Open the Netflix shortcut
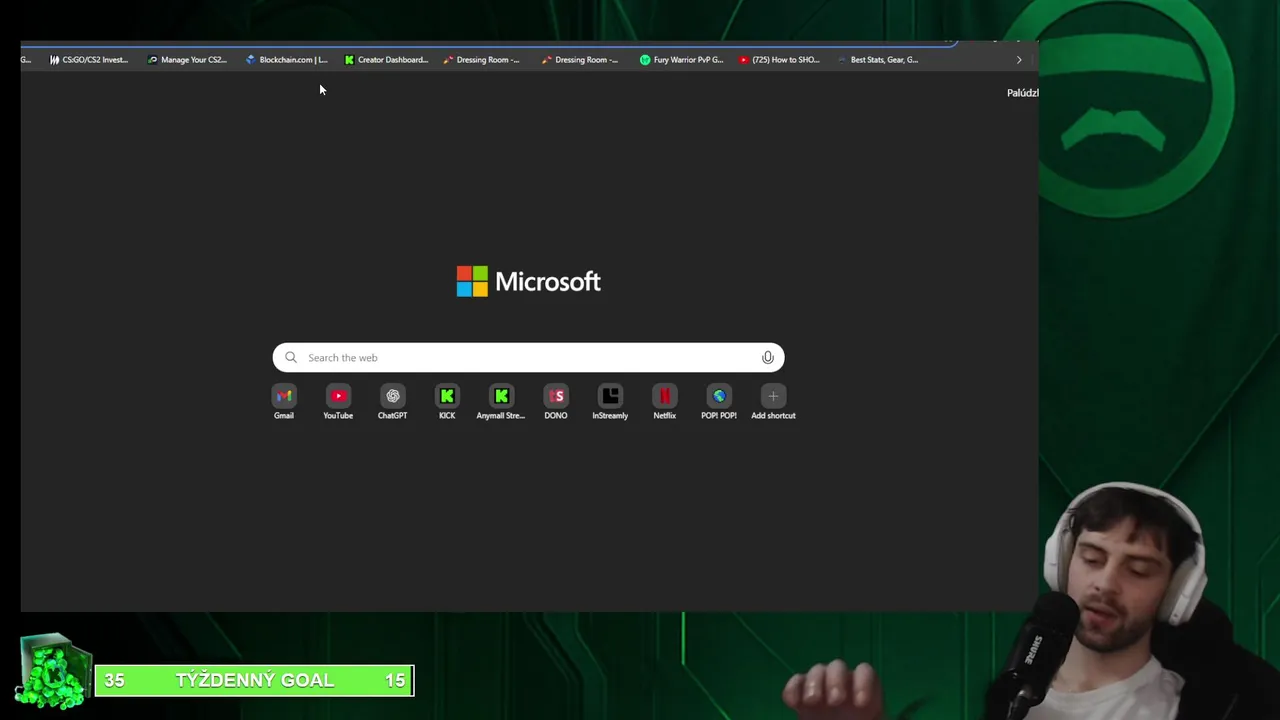The width and height of the screenshot is (1280, 720). point(665,403)
